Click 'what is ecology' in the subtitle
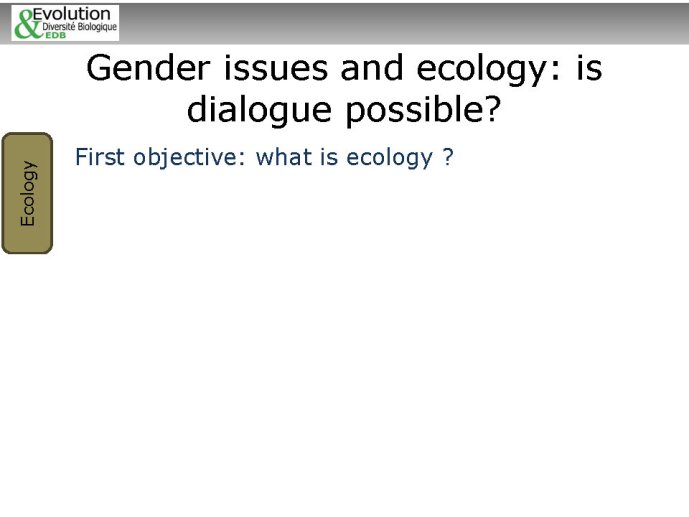Screen dimensions: 689x517 [x=344, y=158]
